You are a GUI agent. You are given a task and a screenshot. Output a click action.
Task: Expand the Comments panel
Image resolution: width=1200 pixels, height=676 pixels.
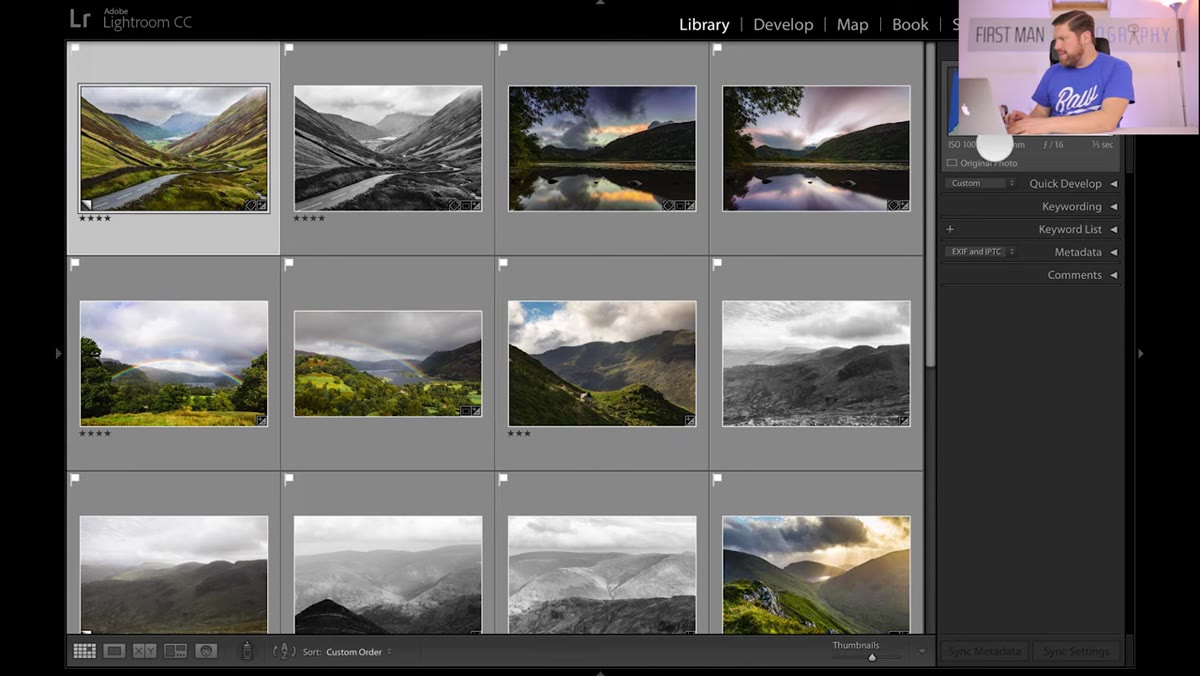coord(1113,275)
